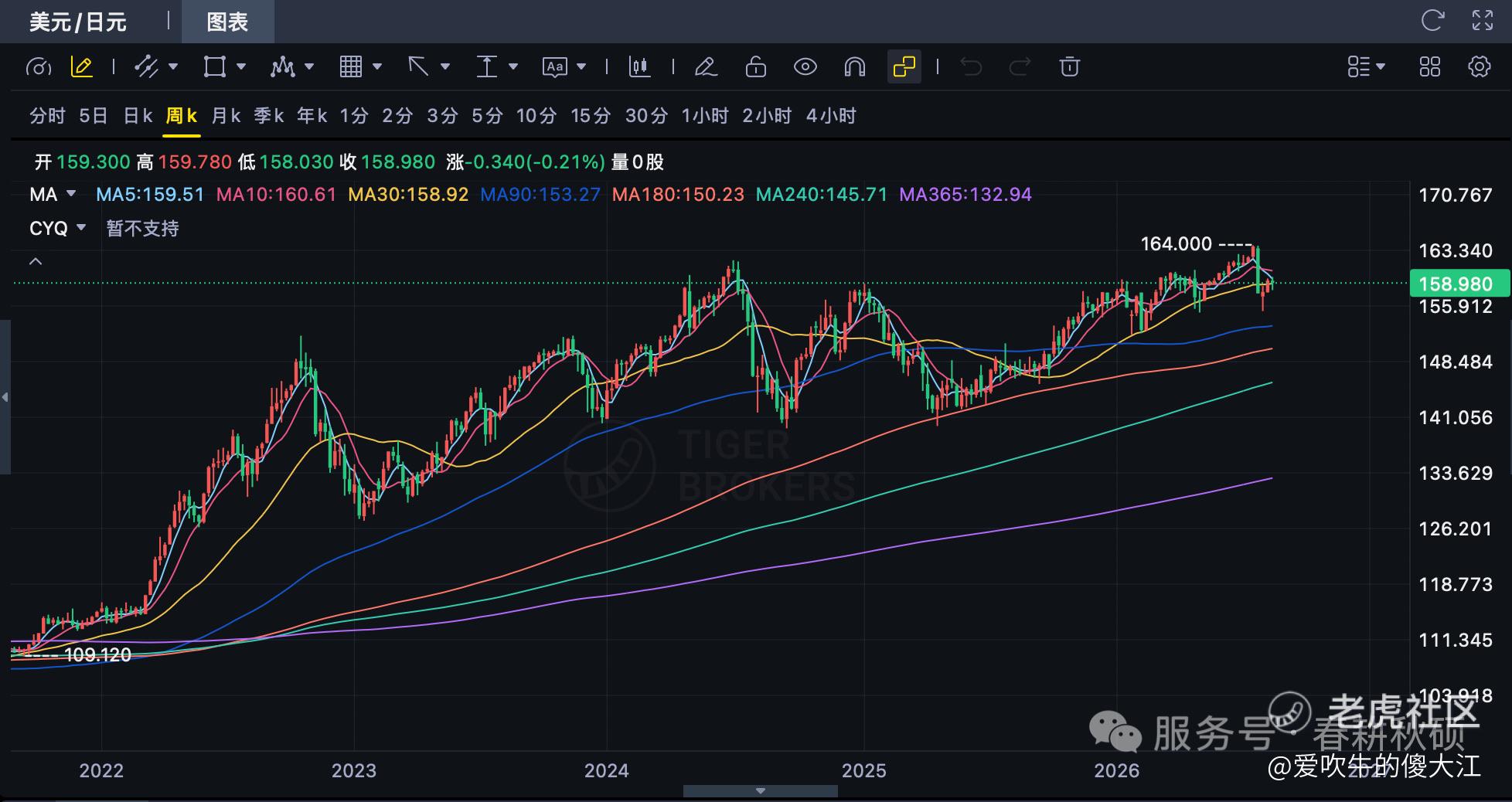Click the 美元/日元 title tab
1512x802 pixels.
pos(78,22)
